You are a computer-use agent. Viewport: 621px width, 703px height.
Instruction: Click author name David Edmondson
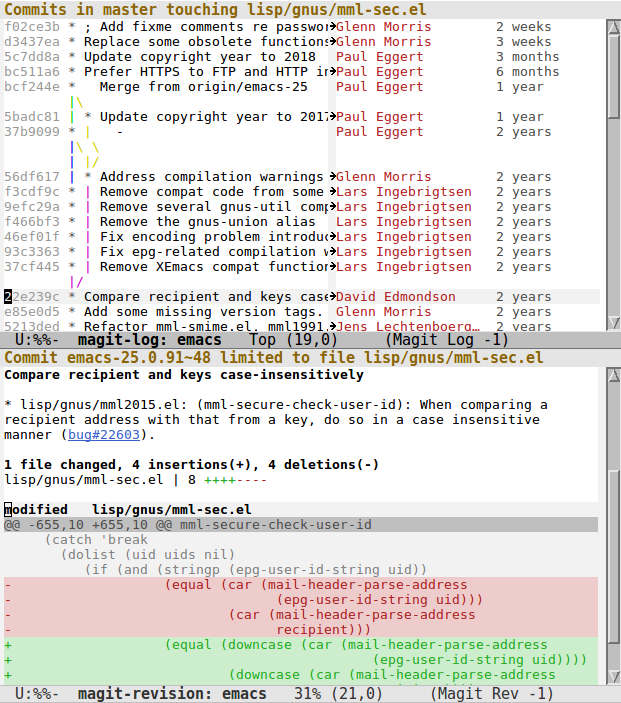pyautogui.click(x=395, y=297)
